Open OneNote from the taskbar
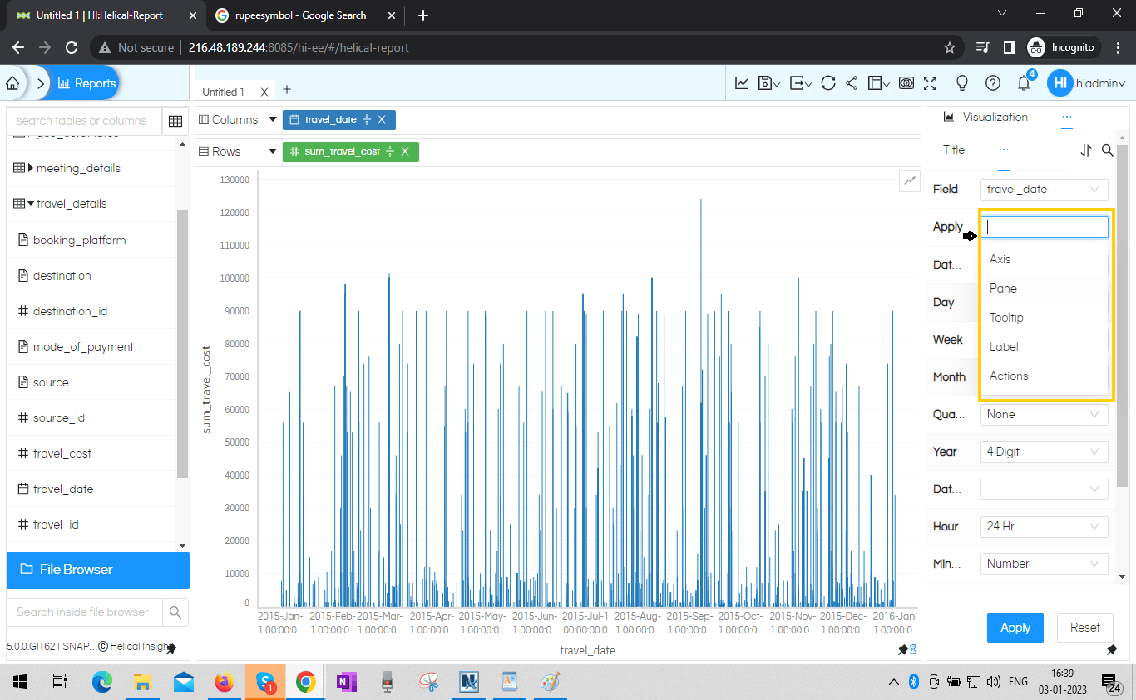 346,682
